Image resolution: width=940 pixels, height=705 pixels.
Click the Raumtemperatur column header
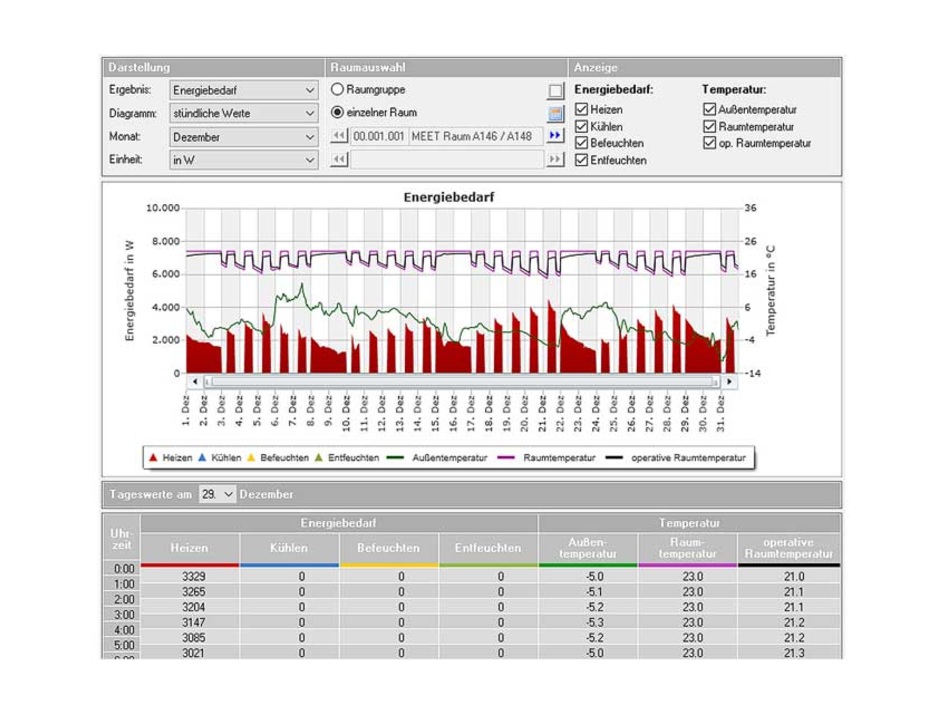tap(687, 548)
